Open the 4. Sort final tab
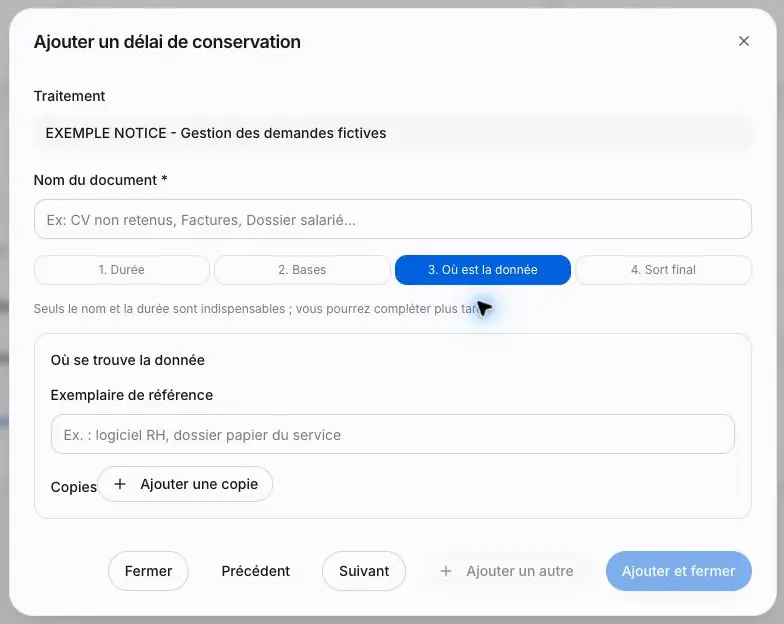 [663, 270]
